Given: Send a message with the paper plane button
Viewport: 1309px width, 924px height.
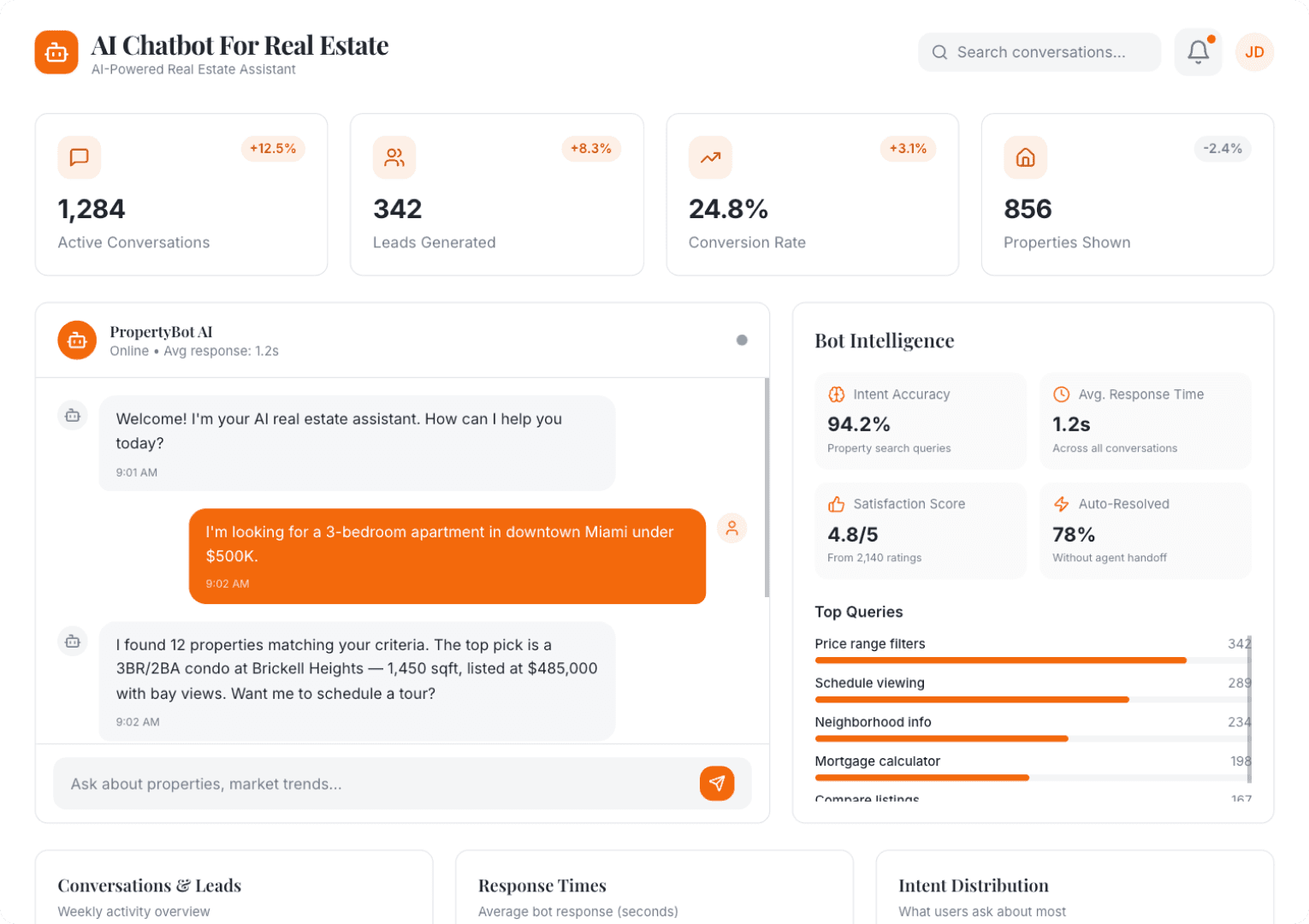Looking at the screenshot, I should pos(718,783).
